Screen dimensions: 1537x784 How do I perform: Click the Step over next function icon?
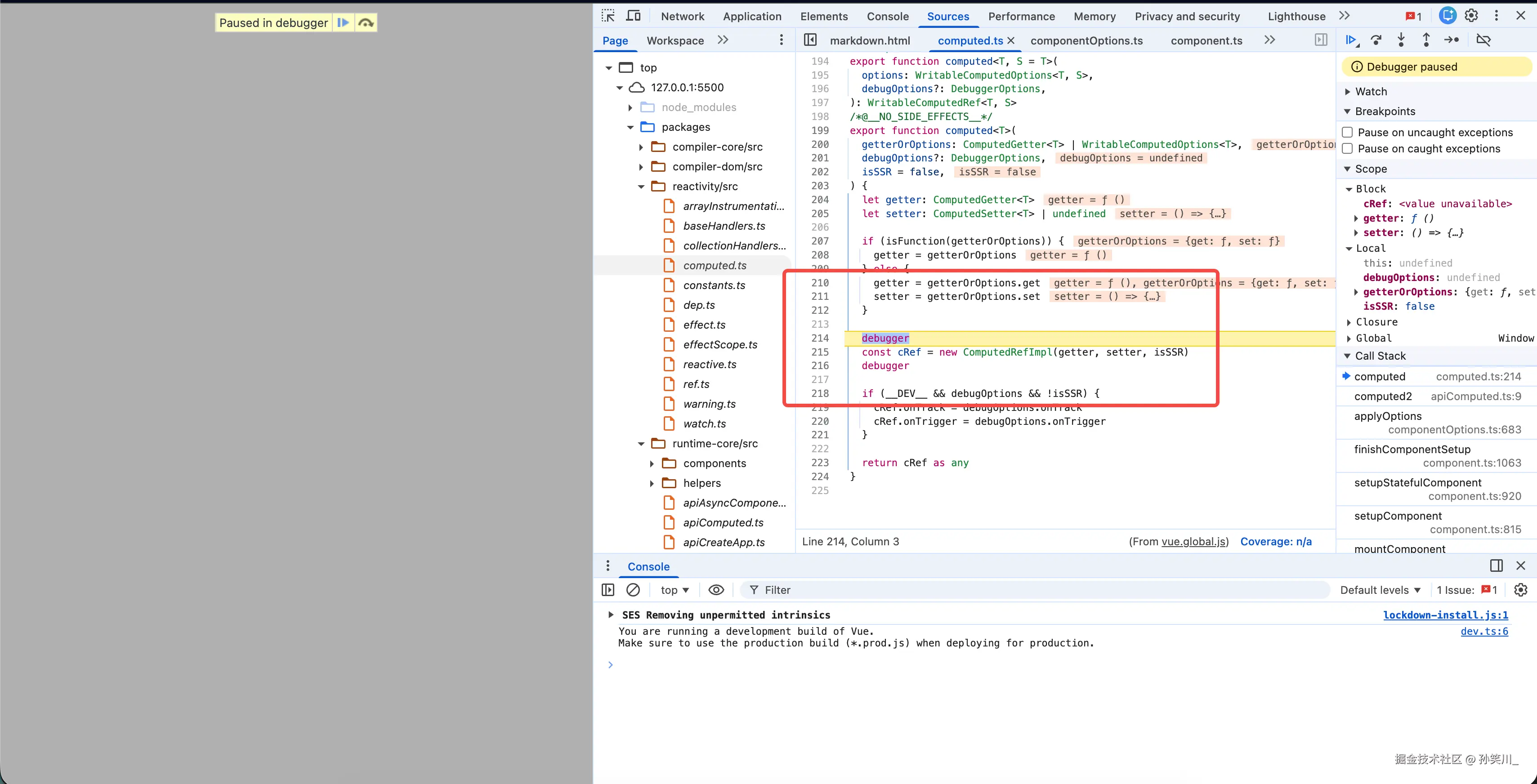pyautogui.click(x=1376, y=40)
